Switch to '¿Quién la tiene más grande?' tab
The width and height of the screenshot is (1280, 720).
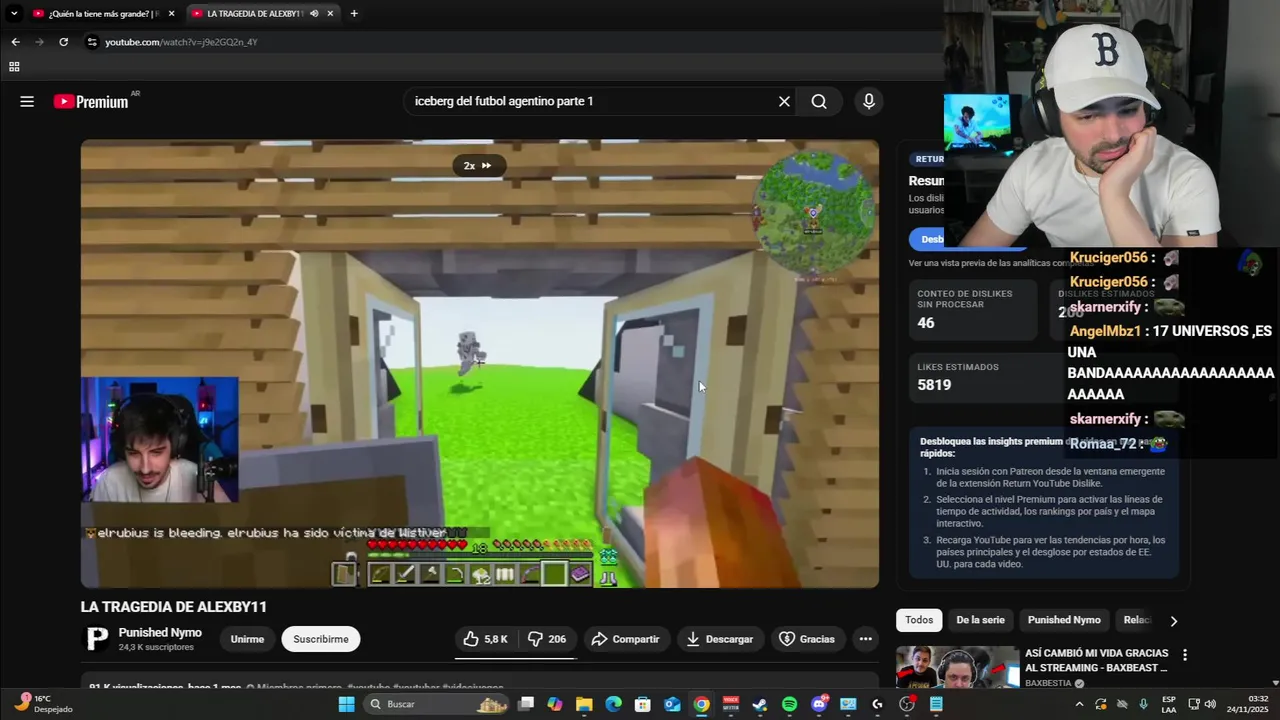(104, 14)
